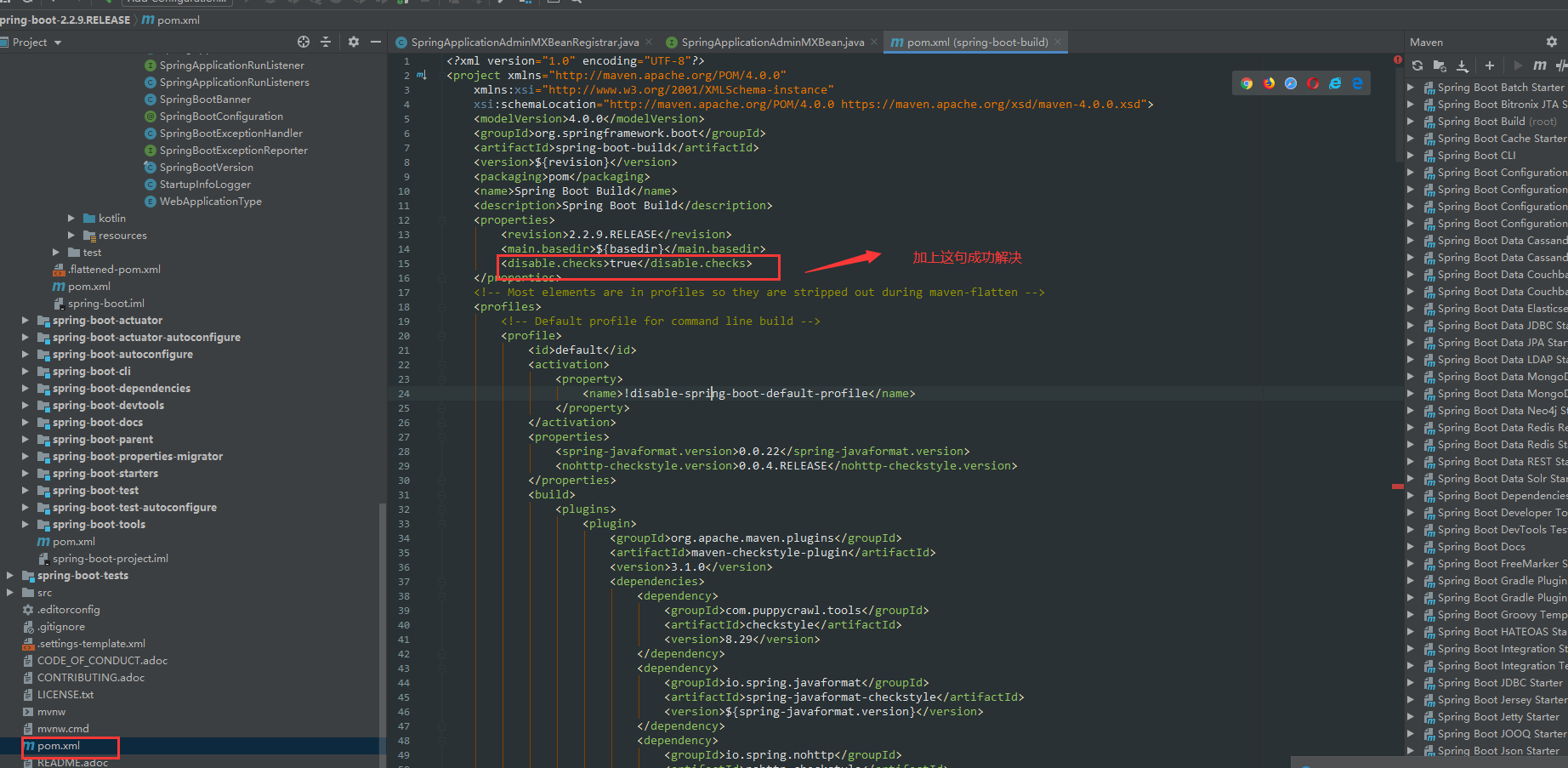Click the Maven panel title
Image resolution: width=1568 pixels, height=768 pixels.
(x=1426, y=43)
